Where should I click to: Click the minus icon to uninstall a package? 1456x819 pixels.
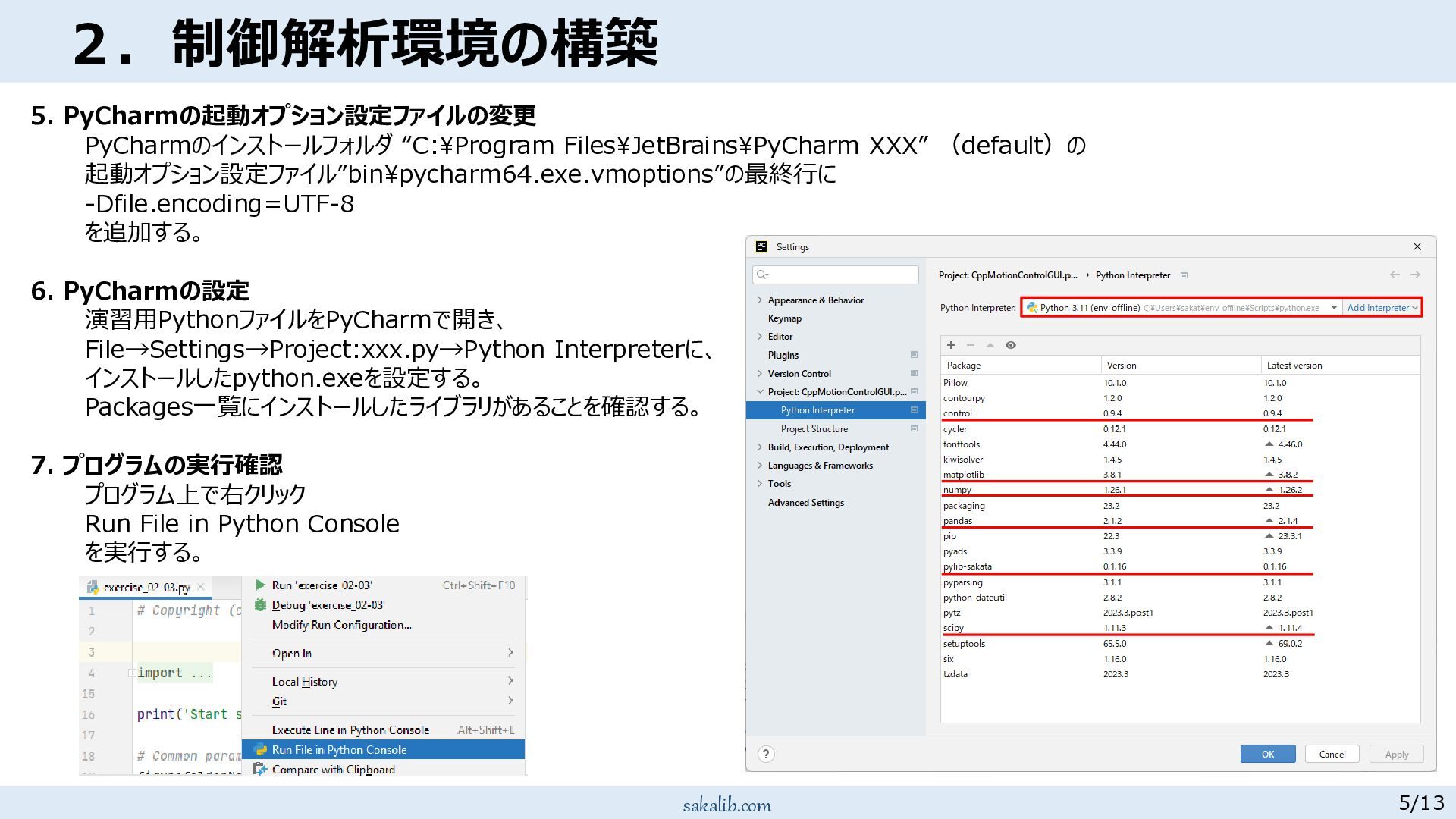(971, 345)
